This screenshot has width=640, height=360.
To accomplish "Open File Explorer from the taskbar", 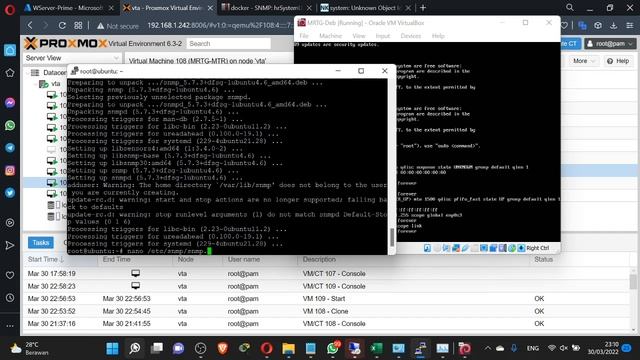I will [x=289, y=348].
